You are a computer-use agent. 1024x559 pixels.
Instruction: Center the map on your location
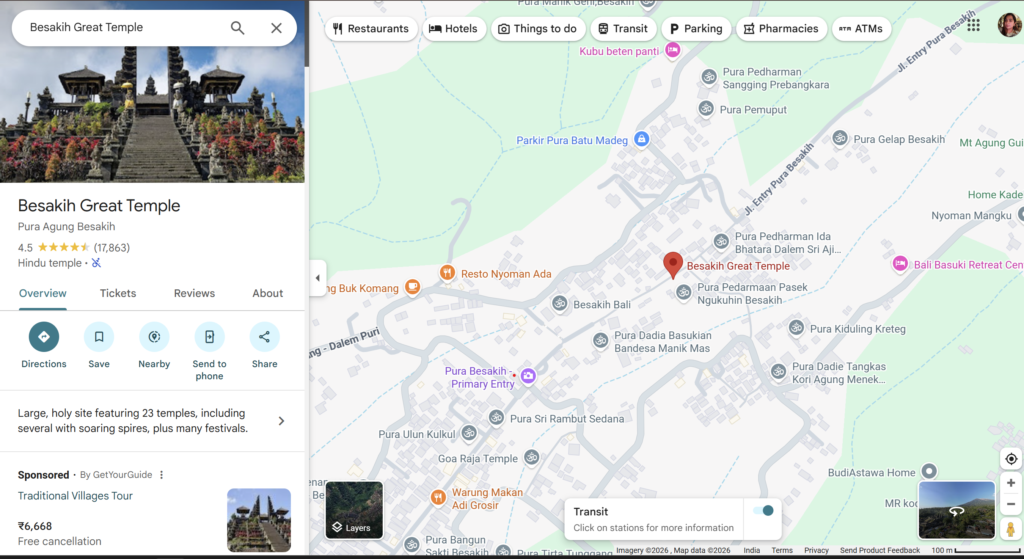1011,459
